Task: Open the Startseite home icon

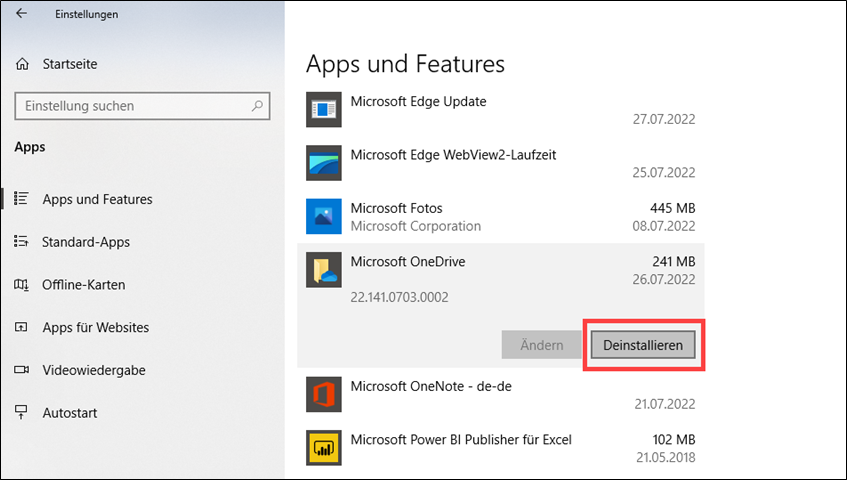Action: pyautogui.click(x=22, y=64)
